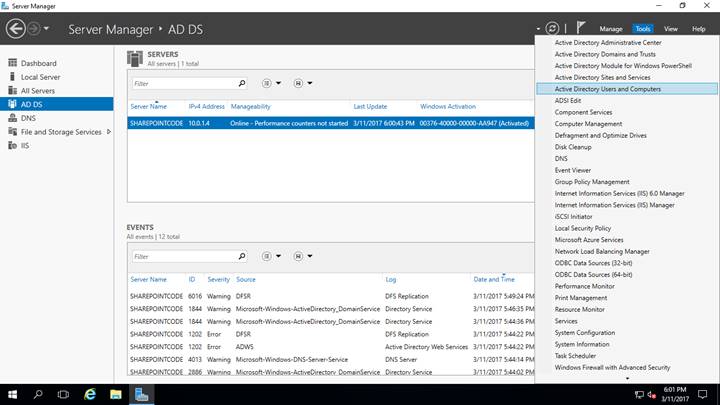This screenshot has width=720, height=405.
Task: Open the Windows Start button
Action: 12,394
